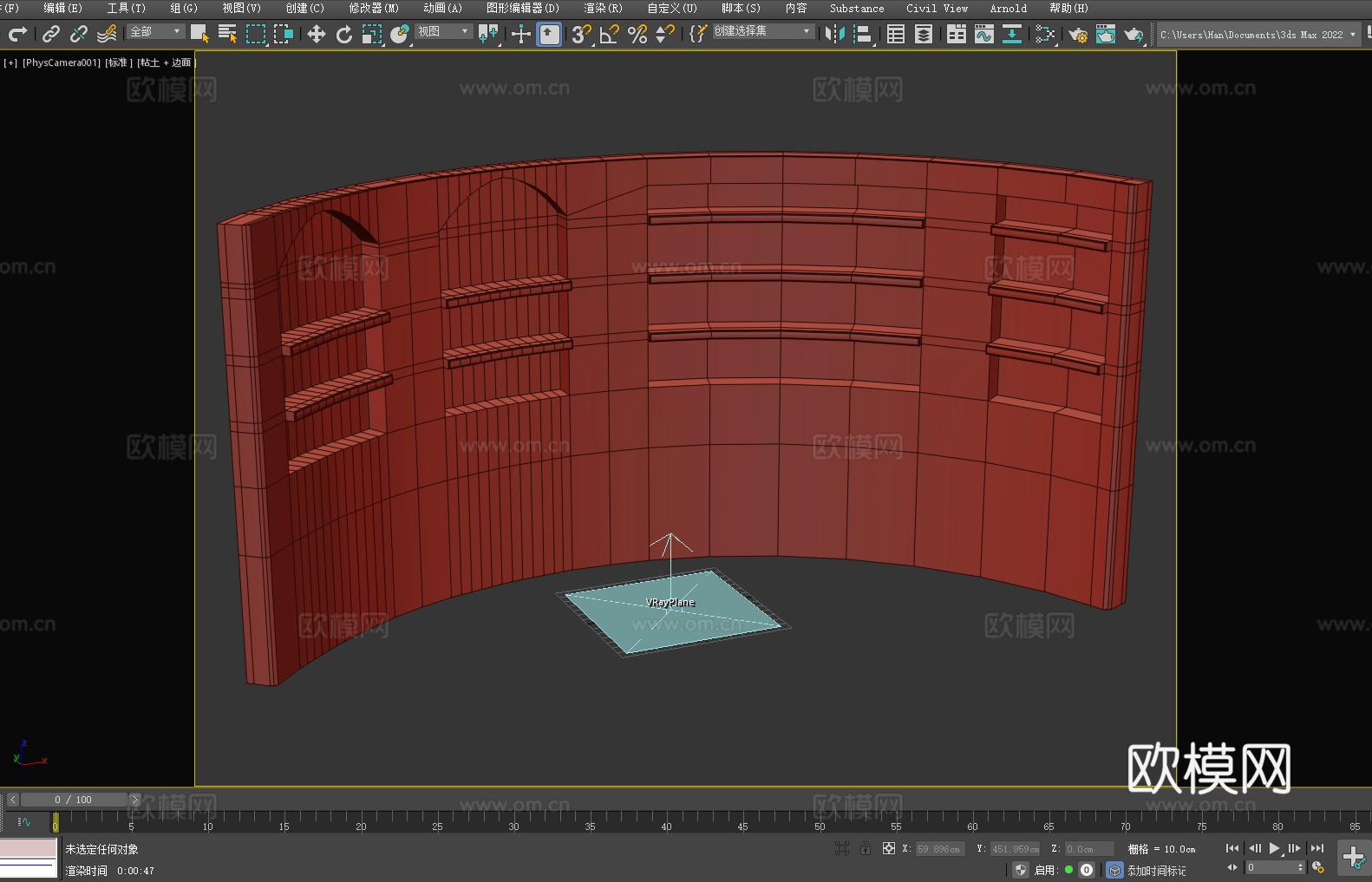Screen dimensions: 1372x882
Task: Click the Mirror tool icon
Action: (x=835, y=34)
